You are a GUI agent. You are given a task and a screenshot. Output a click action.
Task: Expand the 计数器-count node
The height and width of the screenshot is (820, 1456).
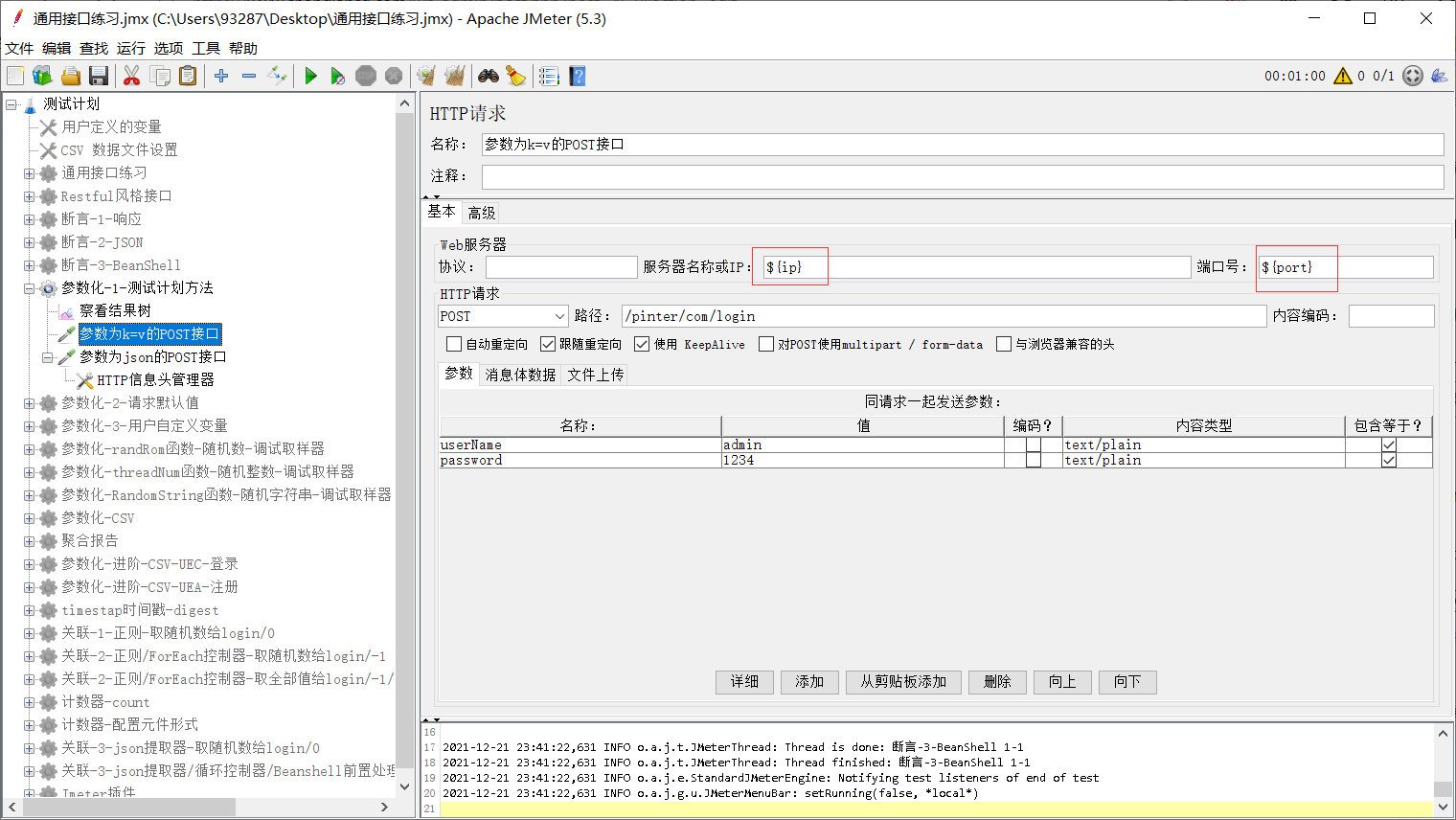pos(30,702)
